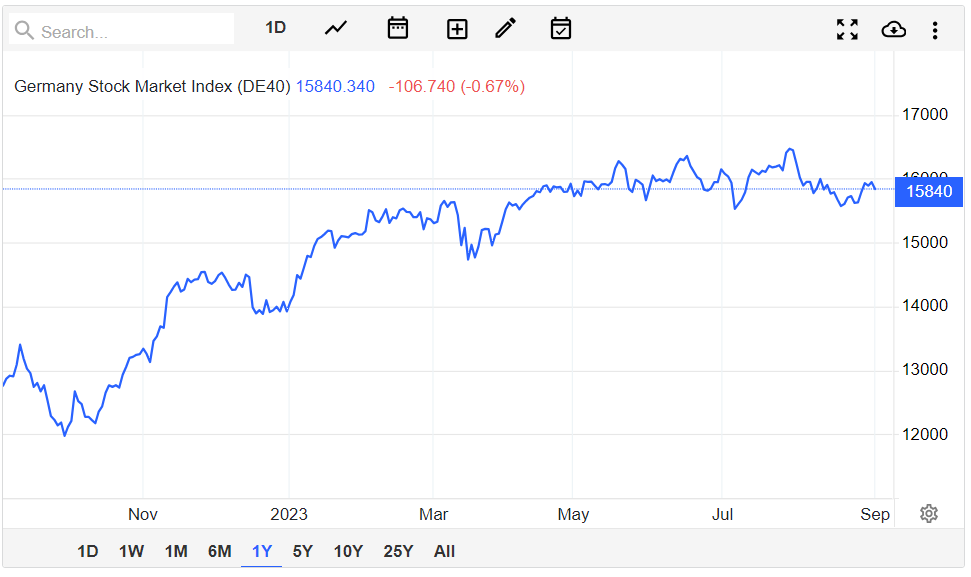Select the 6M time range
This screenshot has width=971, height=577.
[220, 551]
